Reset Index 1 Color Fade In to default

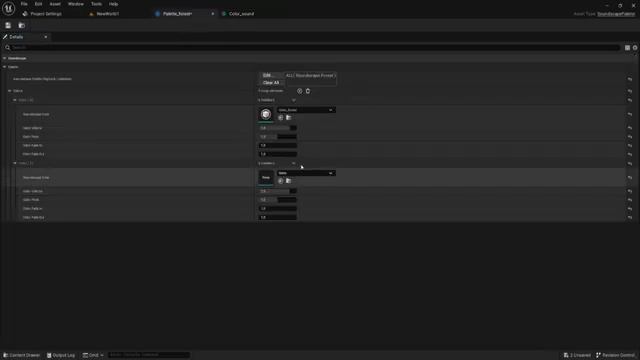[x=630, y=209]
